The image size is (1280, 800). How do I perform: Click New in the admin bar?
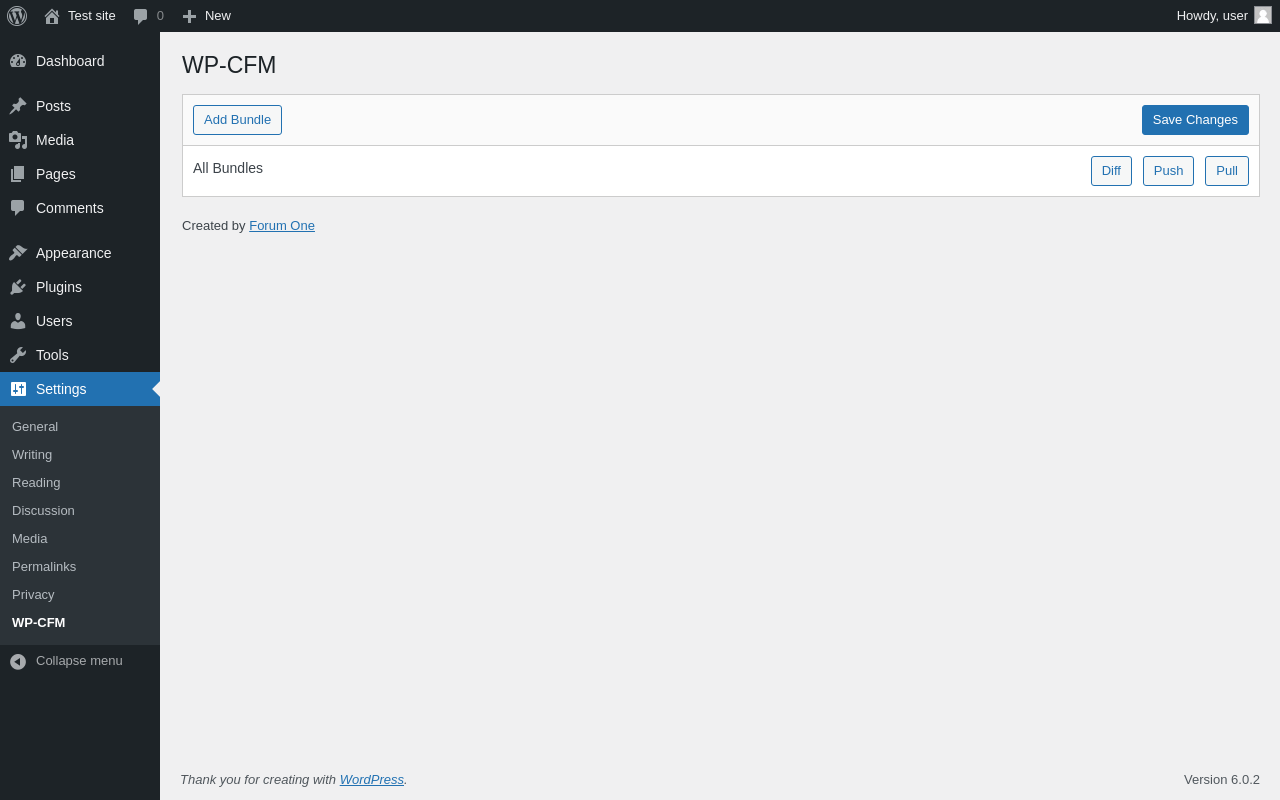click(x=218, y=16)
